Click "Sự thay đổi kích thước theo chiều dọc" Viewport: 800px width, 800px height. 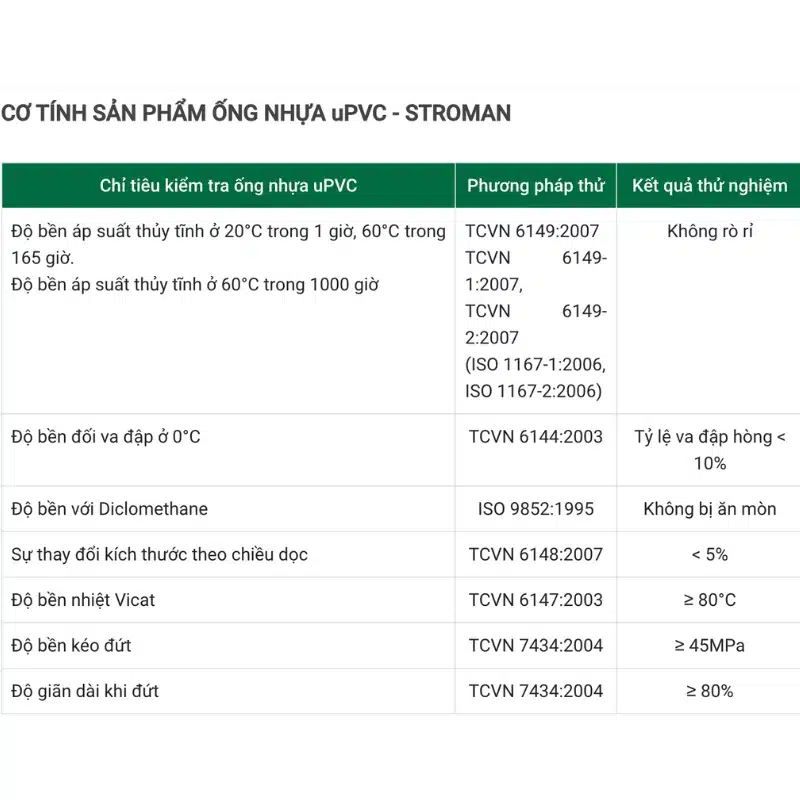tap(160, 554)
